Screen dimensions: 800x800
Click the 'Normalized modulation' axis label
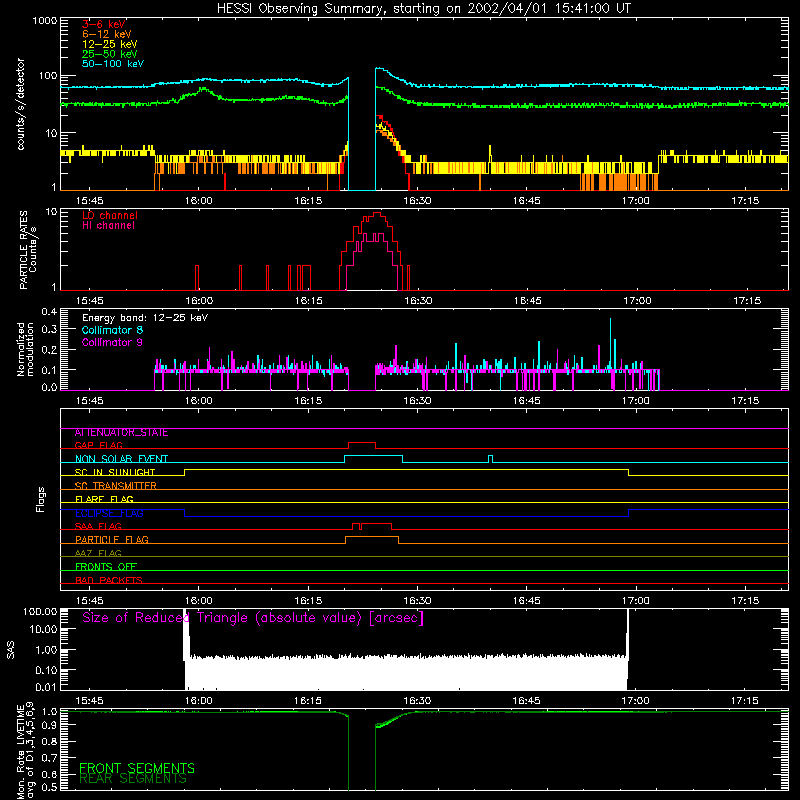click(25, 349)
